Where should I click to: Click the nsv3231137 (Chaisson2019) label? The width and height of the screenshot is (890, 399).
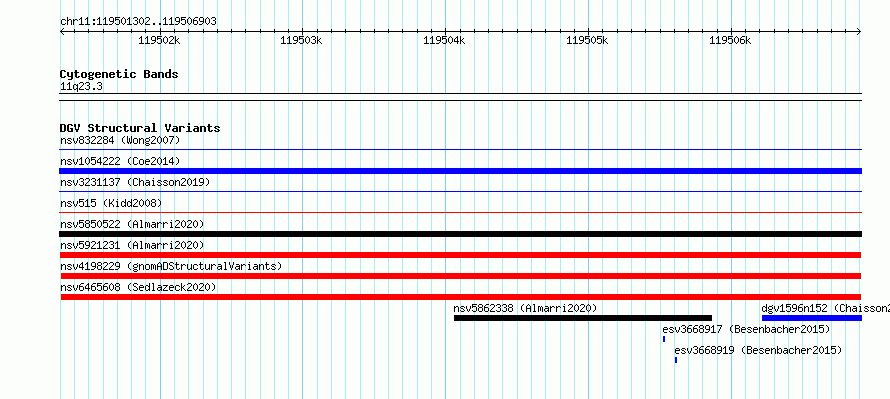click(135, 182)
